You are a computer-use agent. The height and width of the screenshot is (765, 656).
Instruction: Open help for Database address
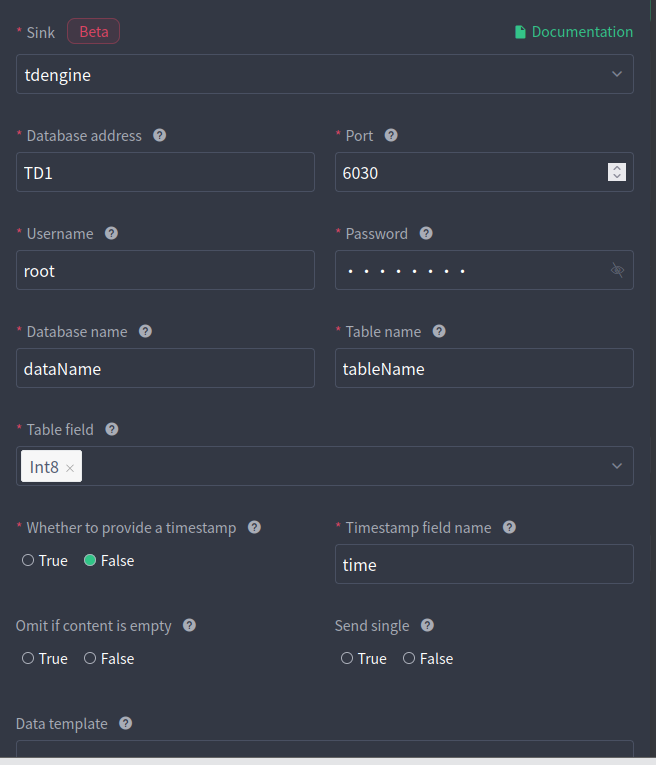click(159, 135)
